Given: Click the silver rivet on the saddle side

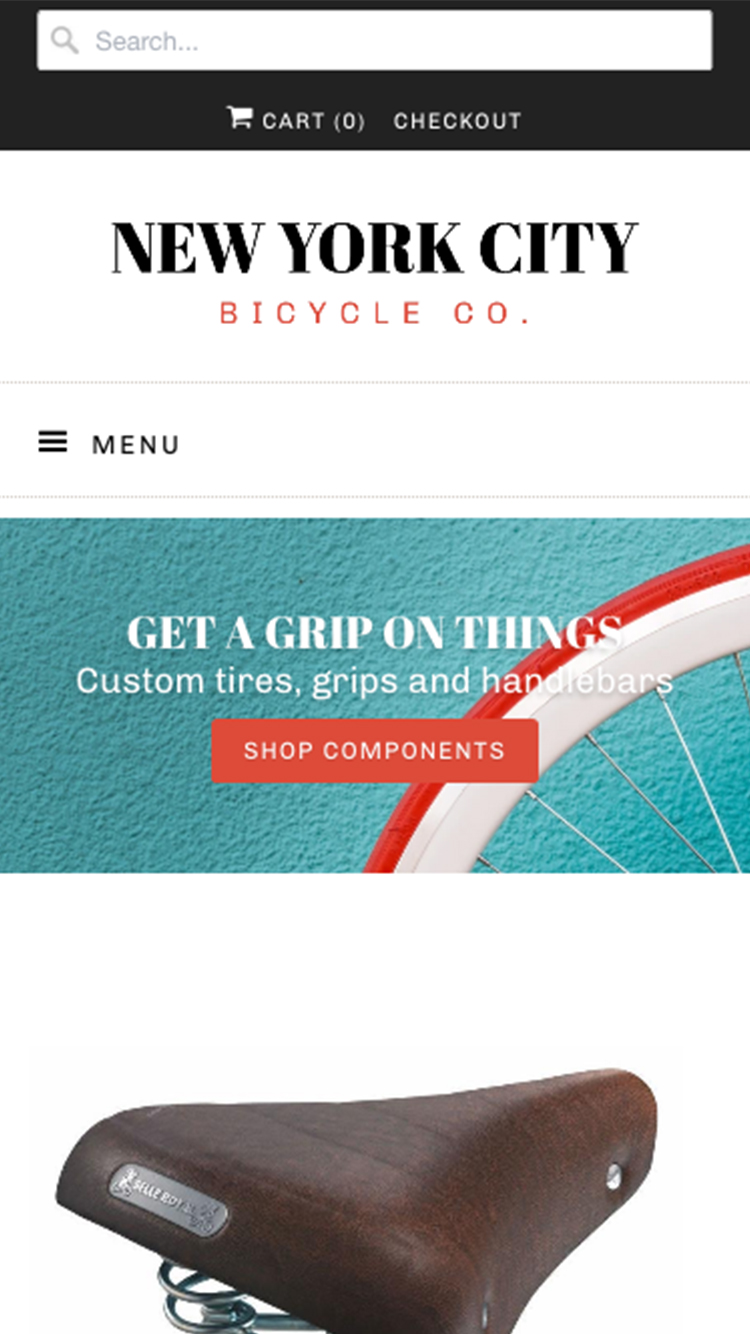Looking at the screenshot, I should pos(613,1175).
